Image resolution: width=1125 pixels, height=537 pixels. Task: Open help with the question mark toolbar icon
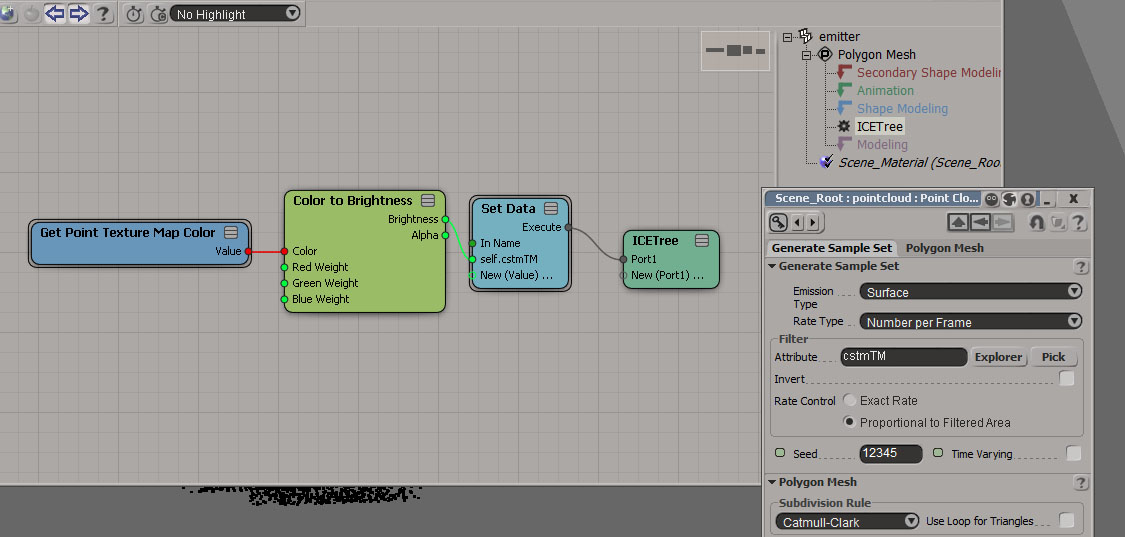102,14
